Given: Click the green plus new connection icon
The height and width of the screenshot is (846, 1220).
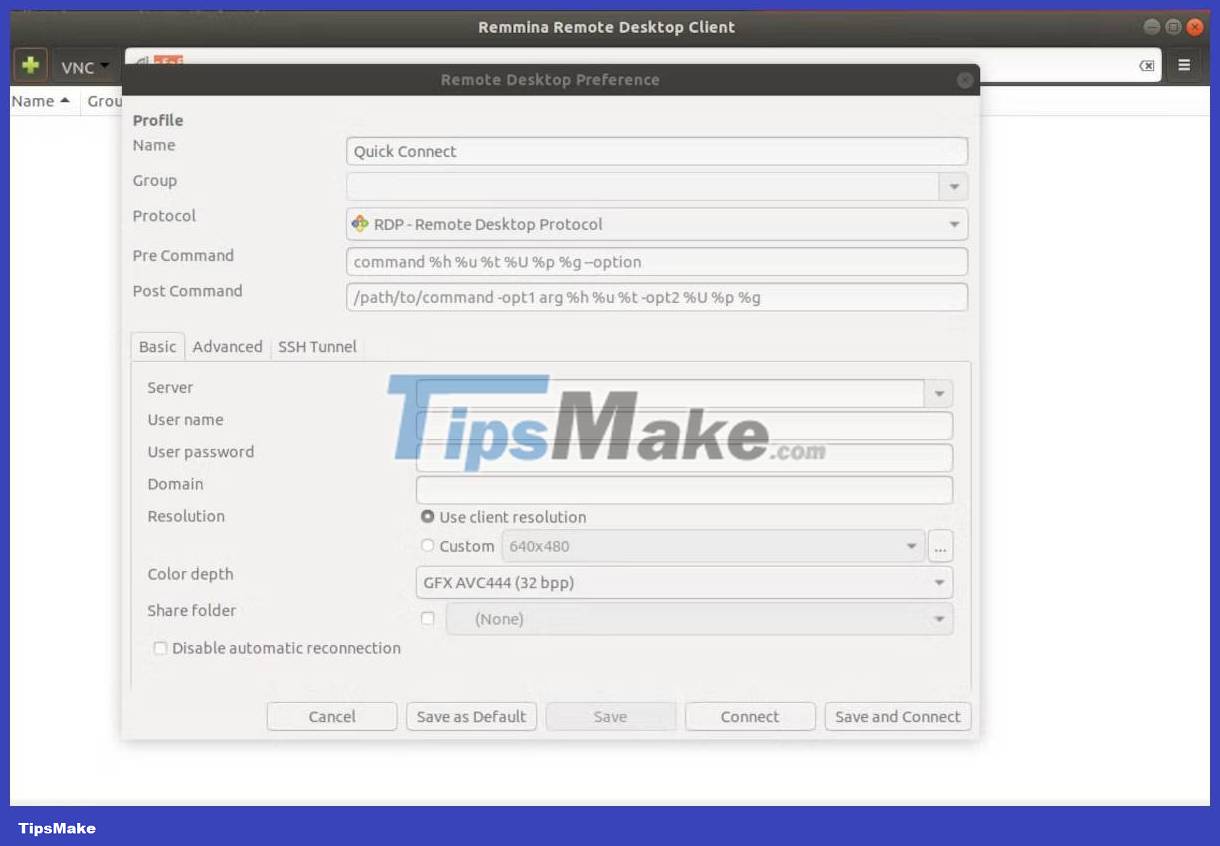Looking at the screenshot, I should (31, 66).
